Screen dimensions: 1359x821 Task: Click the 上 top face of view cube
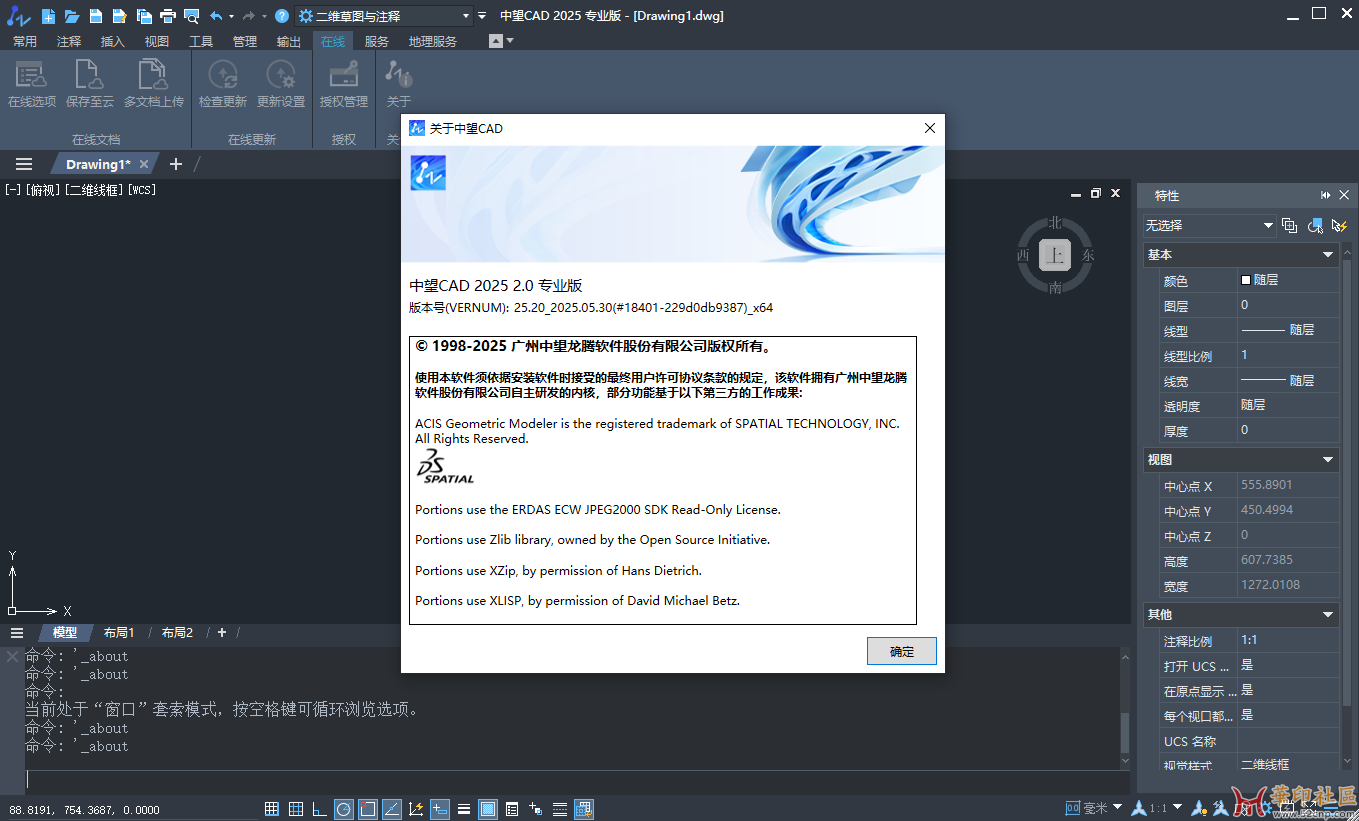[x=1055, y=256]
